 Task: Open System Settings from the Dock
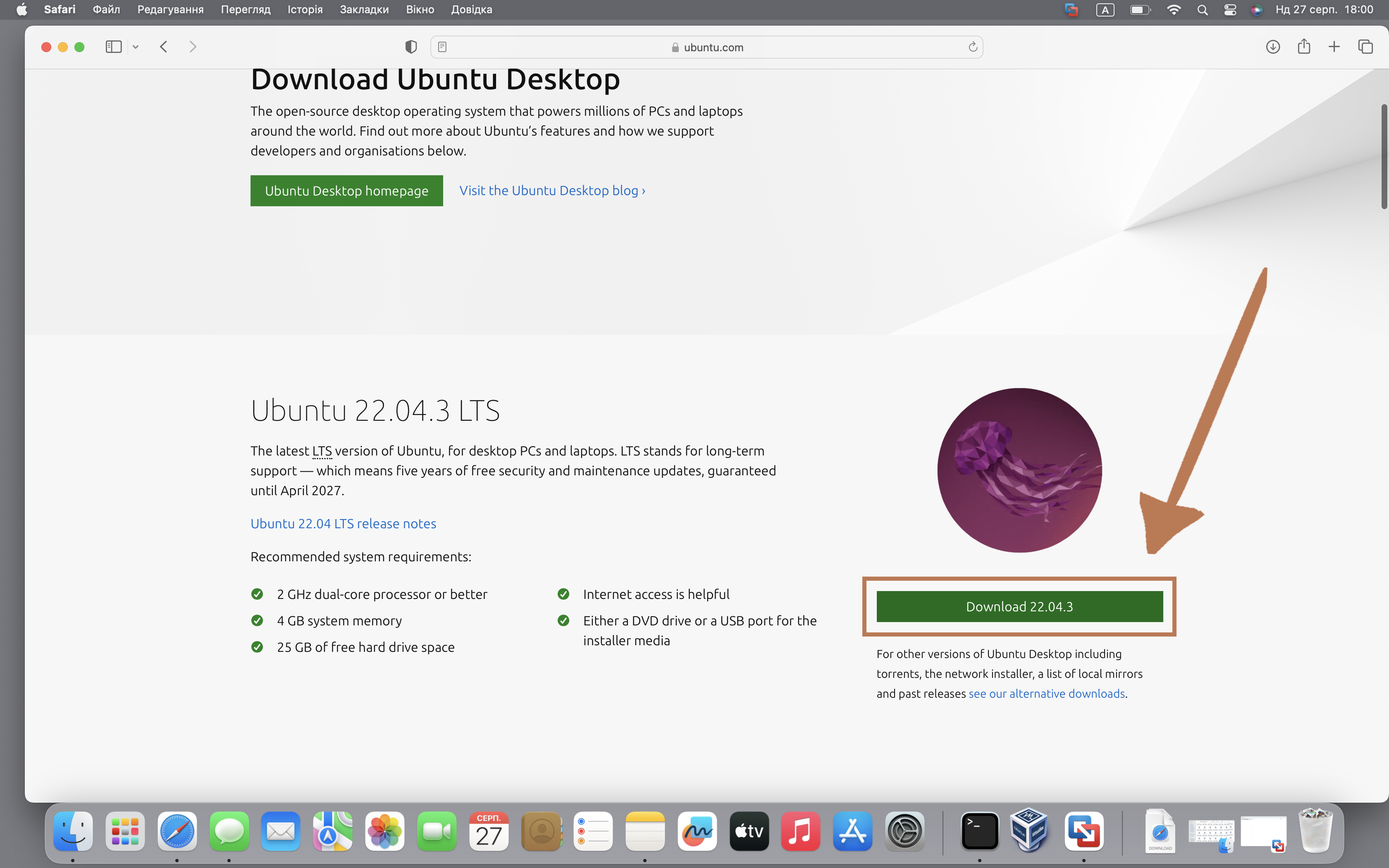[905, 831]
